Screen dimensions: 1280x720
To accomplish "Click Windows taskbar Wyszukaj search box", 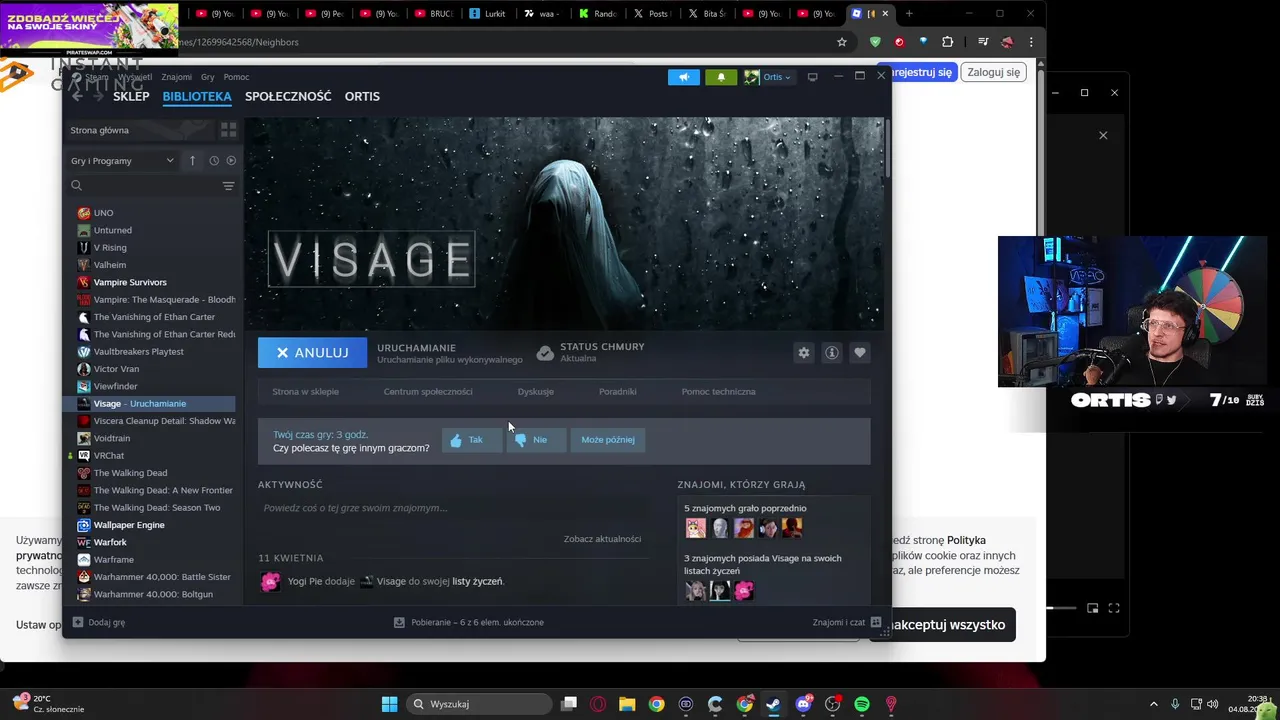I will click(478, 704).
